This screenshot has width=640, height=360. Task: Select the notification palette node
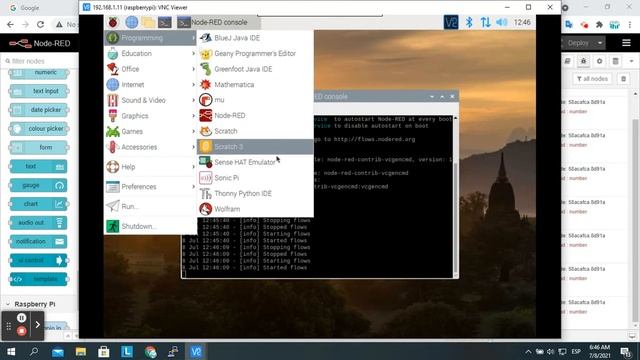pyautogui.click(x=39, y=242)
